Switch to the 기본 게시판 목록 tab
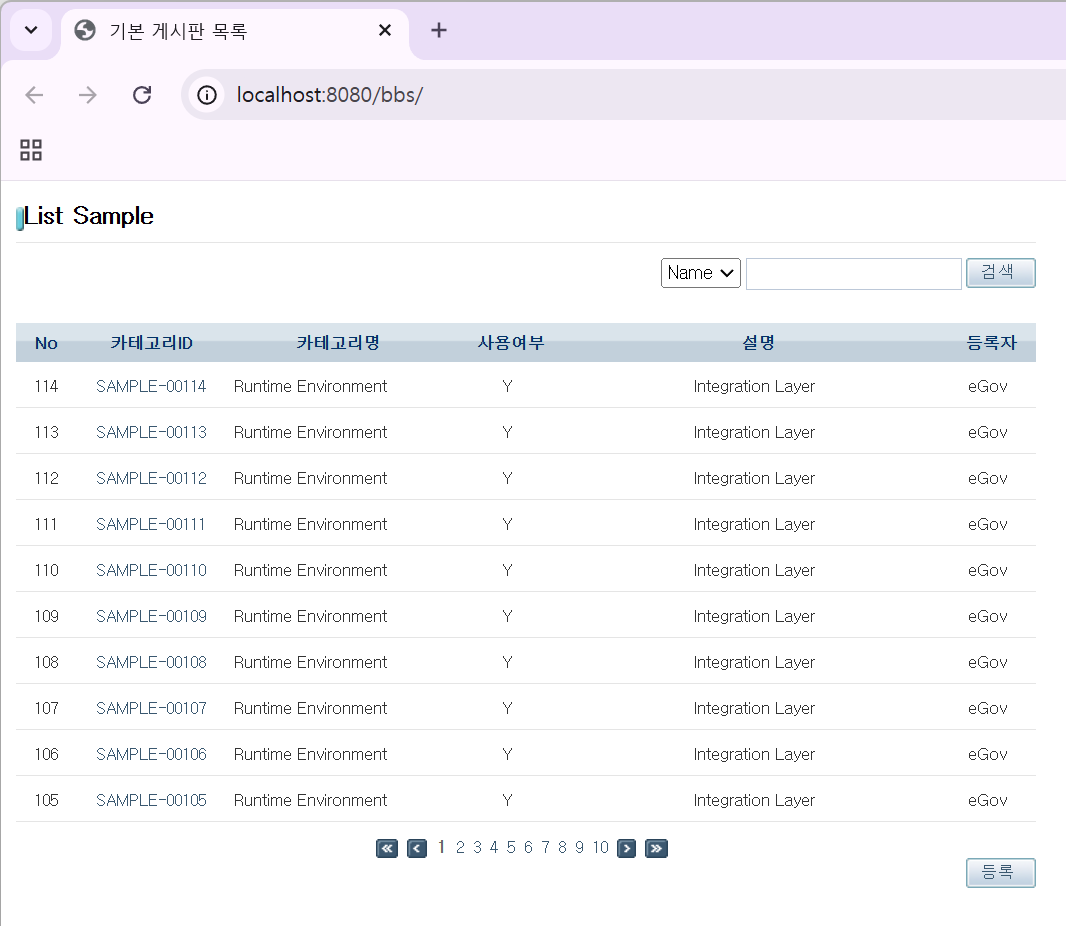Screen dimensions: 1066x926 point(200,31)
